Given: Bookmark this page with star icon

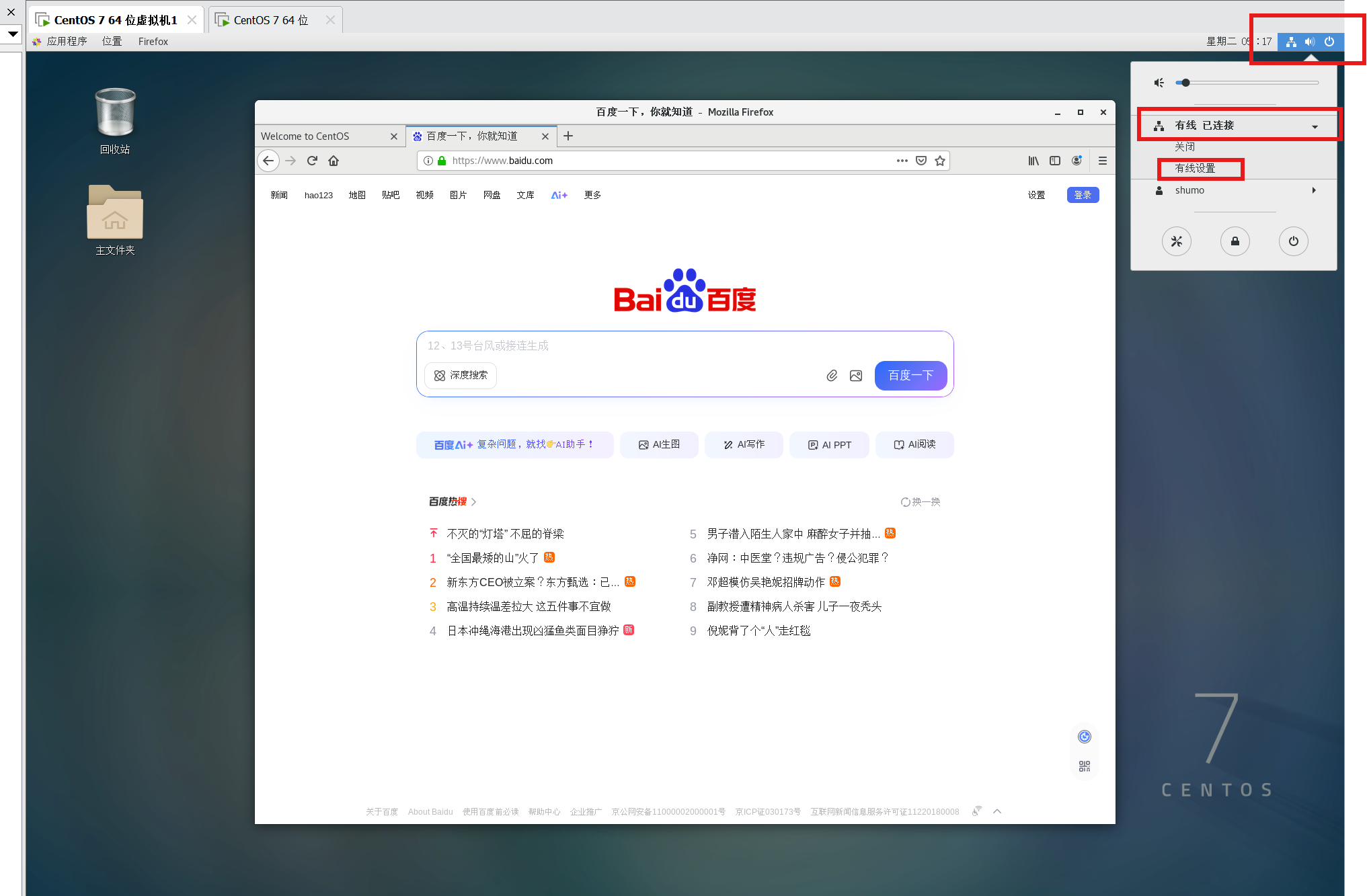Looking at the screenshot, I should [x=940, y=161].
